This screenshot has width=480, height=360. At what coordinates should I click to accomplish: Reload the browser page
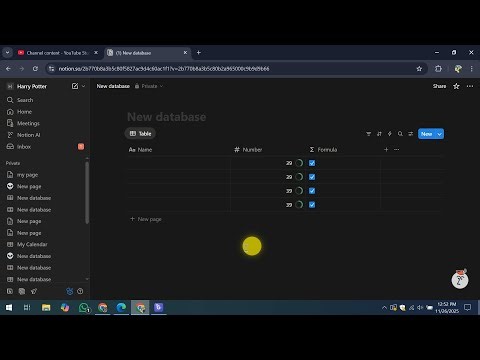(35, 69)
